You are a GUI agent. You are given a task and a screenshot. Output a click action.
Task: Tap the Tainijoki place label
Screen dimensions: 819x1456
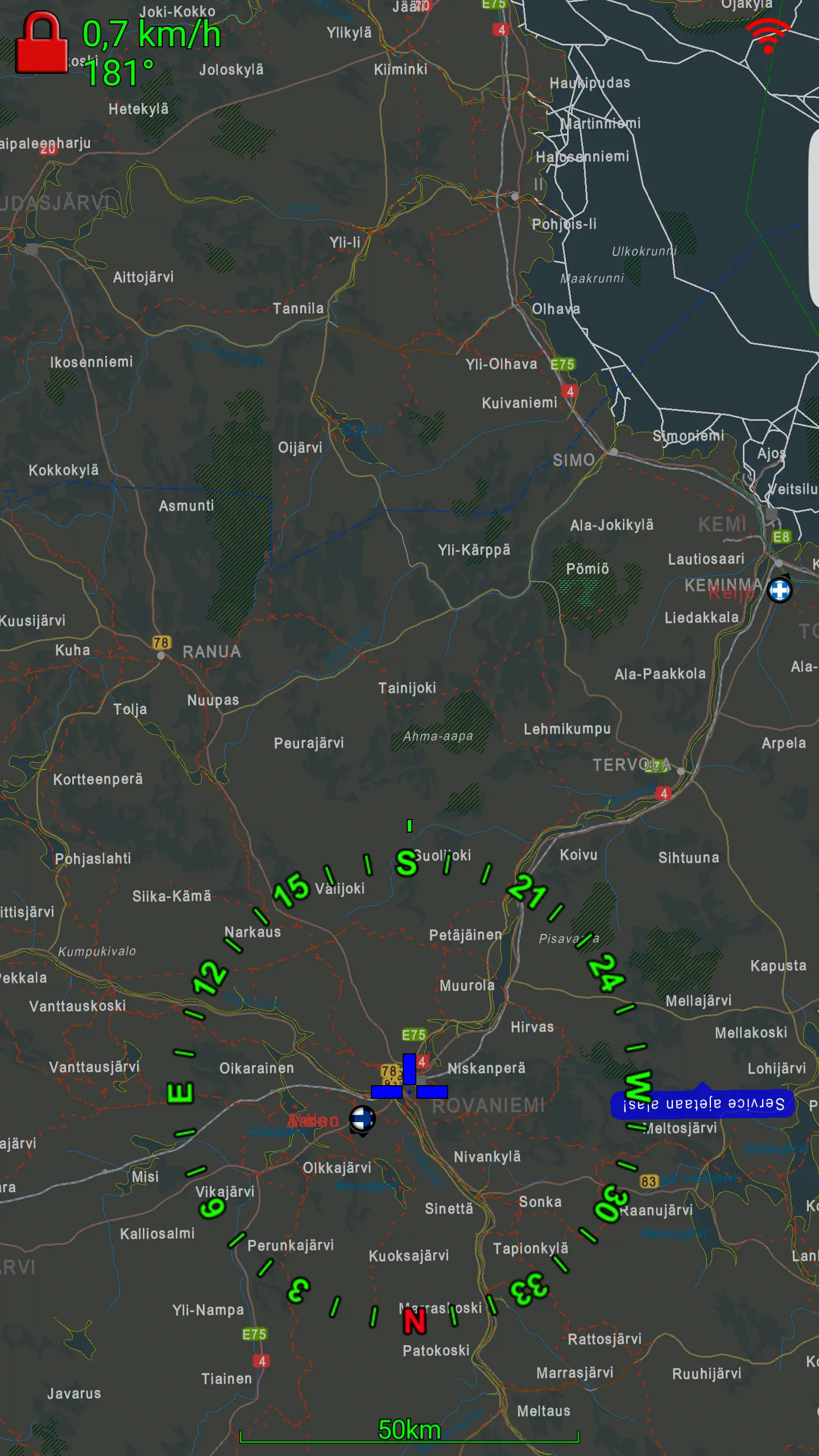tap(407, 688)
